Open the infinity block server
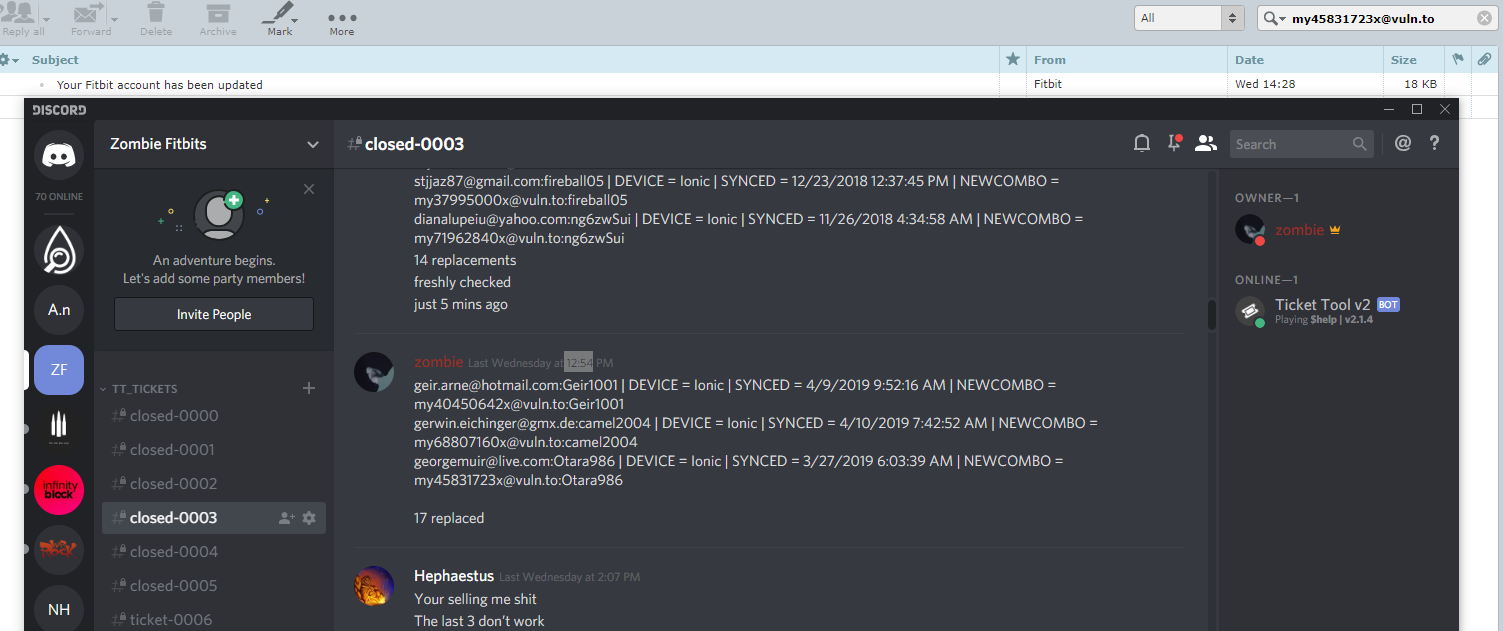The width and height of the screenshot is (1503, 631). click(59, 490)
